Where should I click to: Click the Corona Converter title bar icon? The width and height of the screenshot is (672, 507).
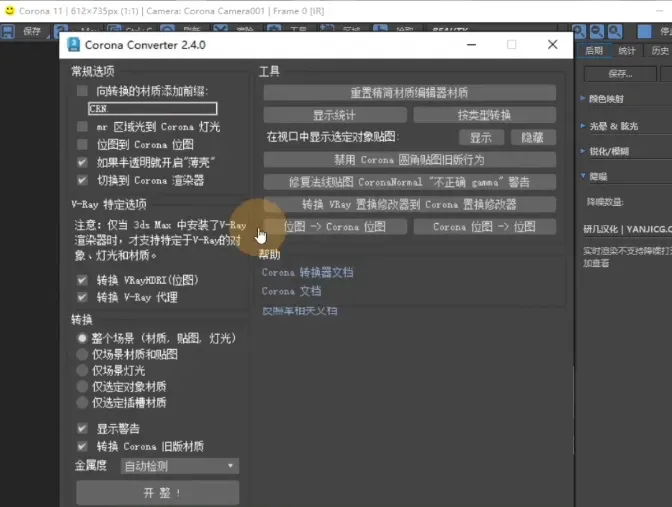pos(74,45)
